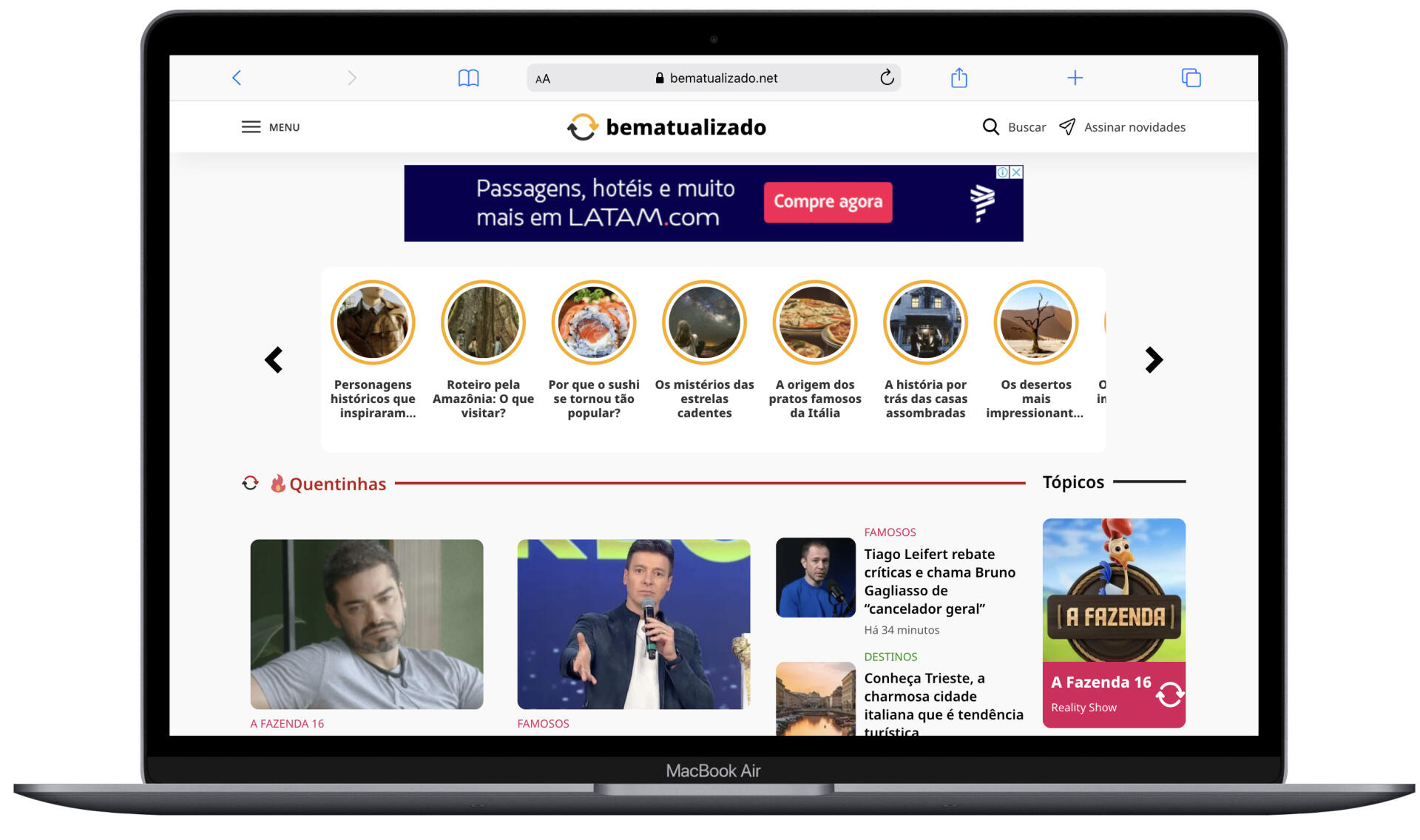
Task: Select the FAMOSOS category label
Action: click(890, 532)
